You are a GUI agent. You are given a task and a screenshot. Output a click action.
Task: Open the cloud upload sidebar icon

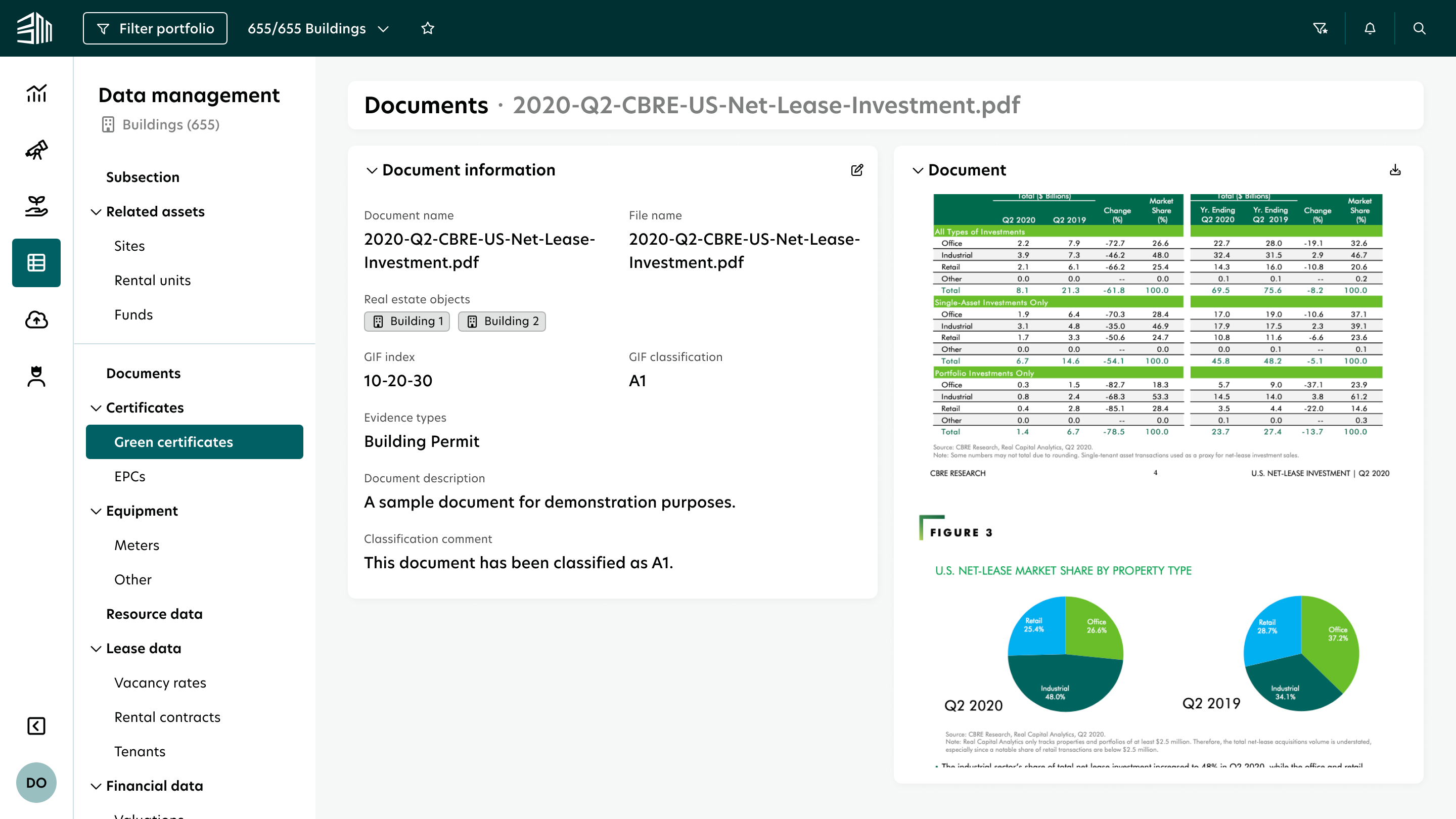pos(36,320)
